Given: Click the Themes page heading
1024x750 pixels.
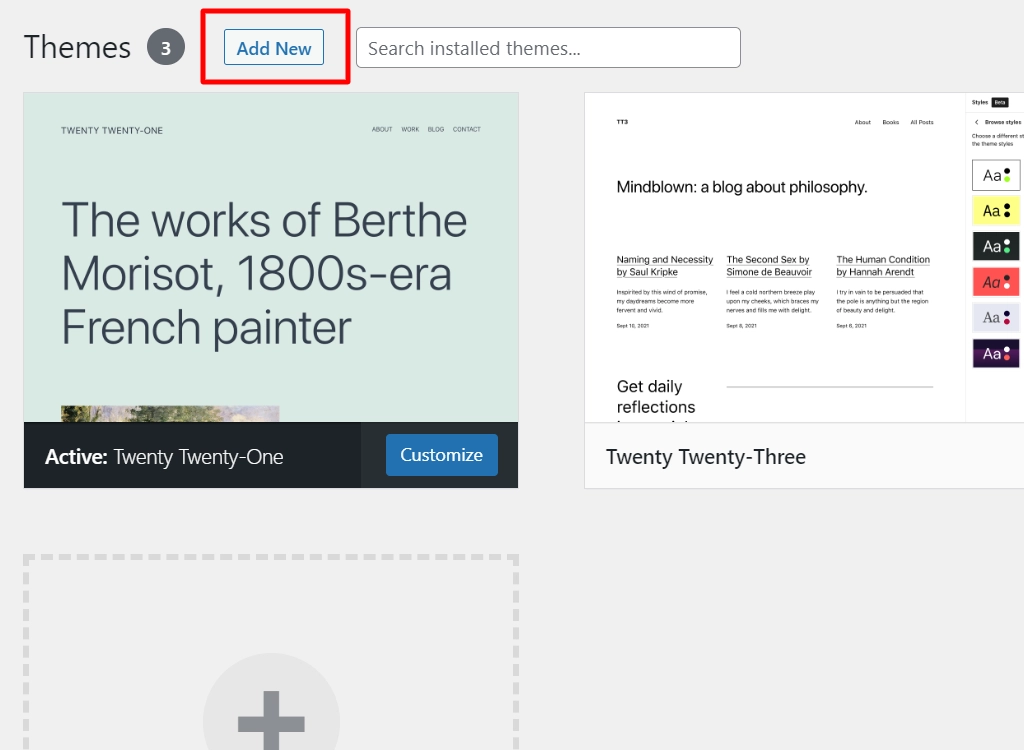Looking at the screenshot, I should (x=77, y=48).
